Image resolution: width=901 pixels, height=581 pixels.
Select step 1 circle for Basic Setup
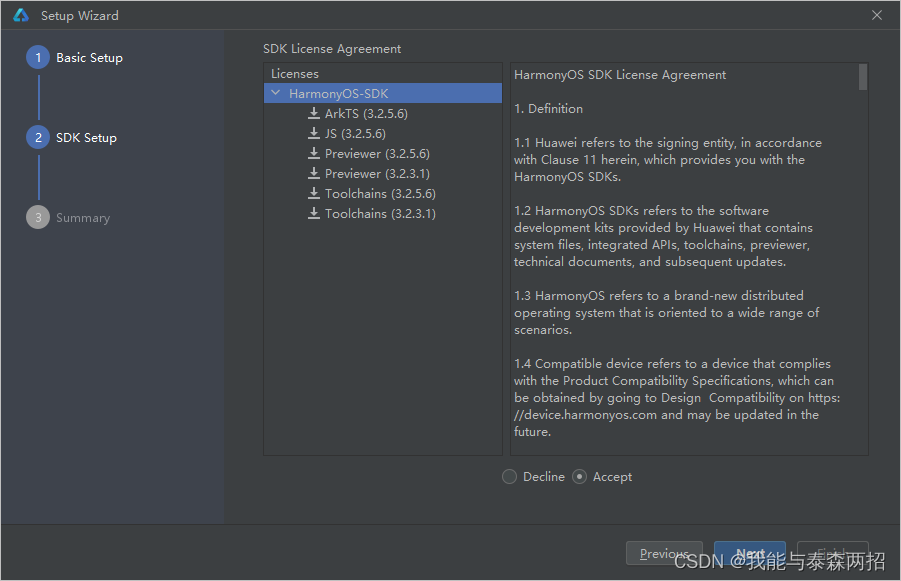[38, 57]
